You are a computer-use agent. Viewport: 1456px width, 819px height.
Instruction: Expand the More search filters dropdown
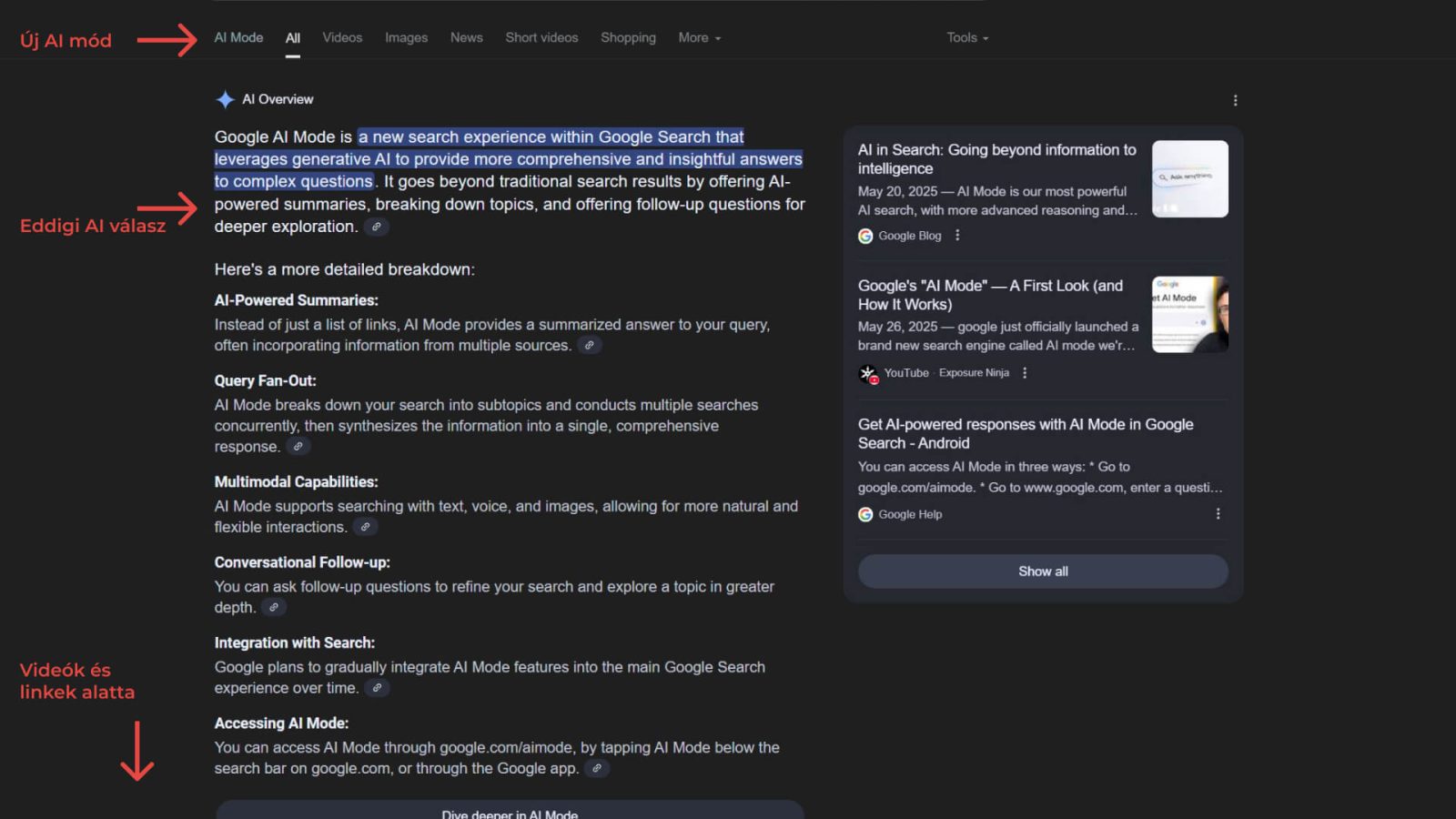click(x=699, y=38)
